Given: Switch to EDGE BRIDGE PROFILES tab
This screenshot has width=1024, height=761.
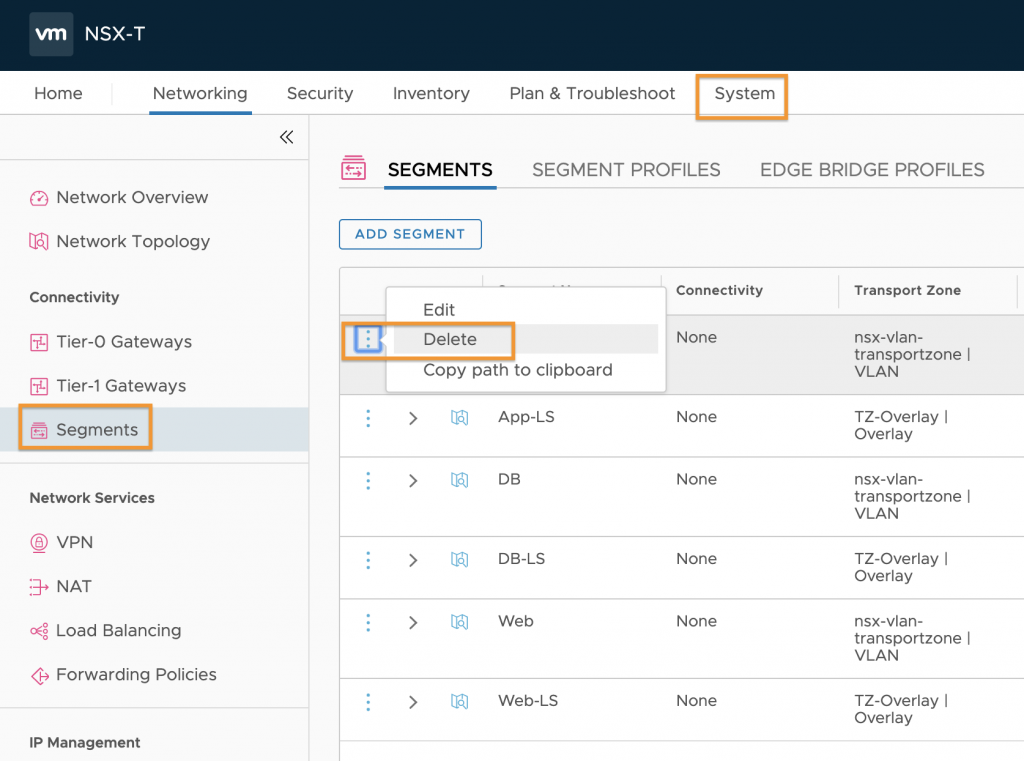Looking at the screenshot, I should (872, 170).
